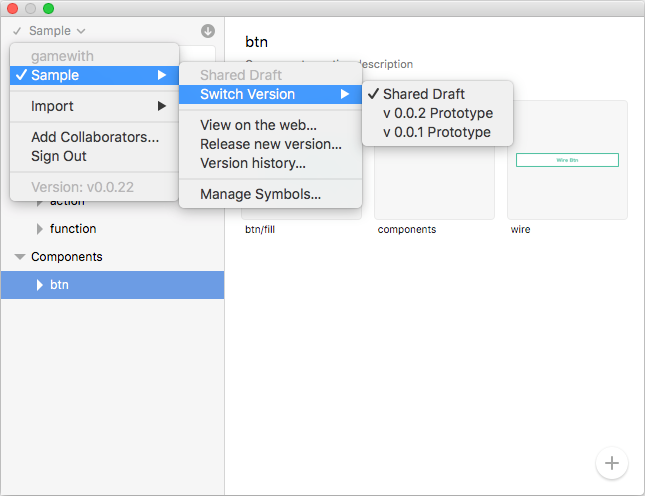Switch to v 0.0.2 Prototype version

tap(437, 113)
